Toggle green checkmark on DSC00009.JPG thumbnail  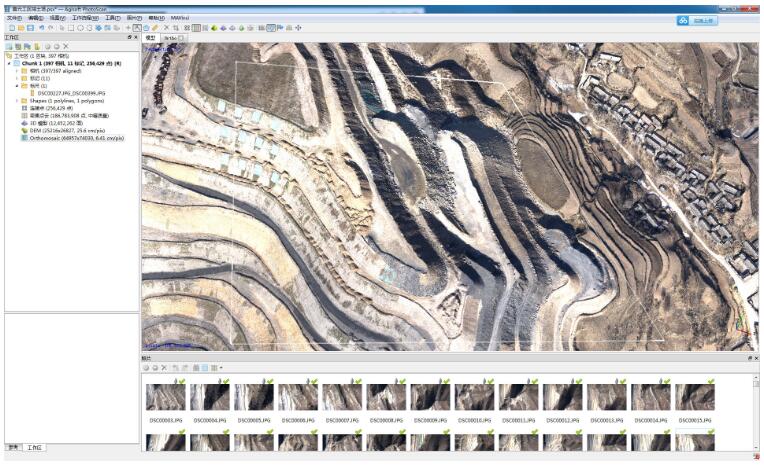pos(446,381)
